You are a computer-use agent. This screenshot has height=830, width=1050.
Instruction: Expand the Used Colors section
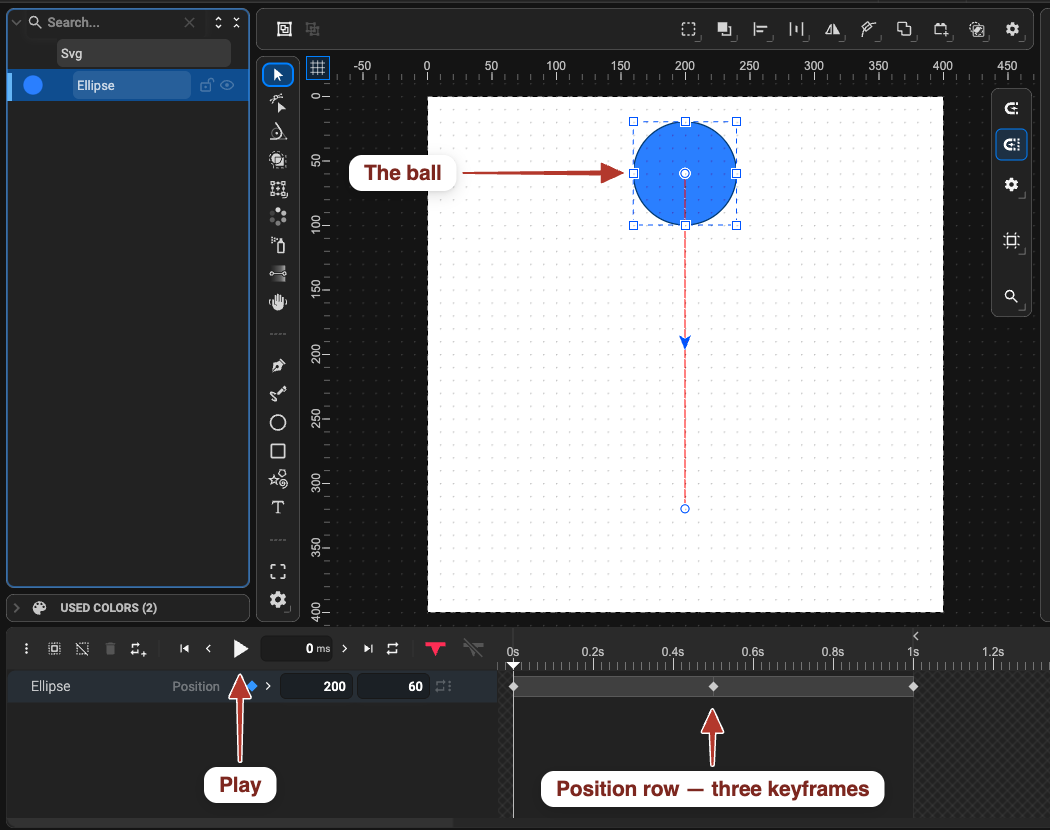point(17,608)
